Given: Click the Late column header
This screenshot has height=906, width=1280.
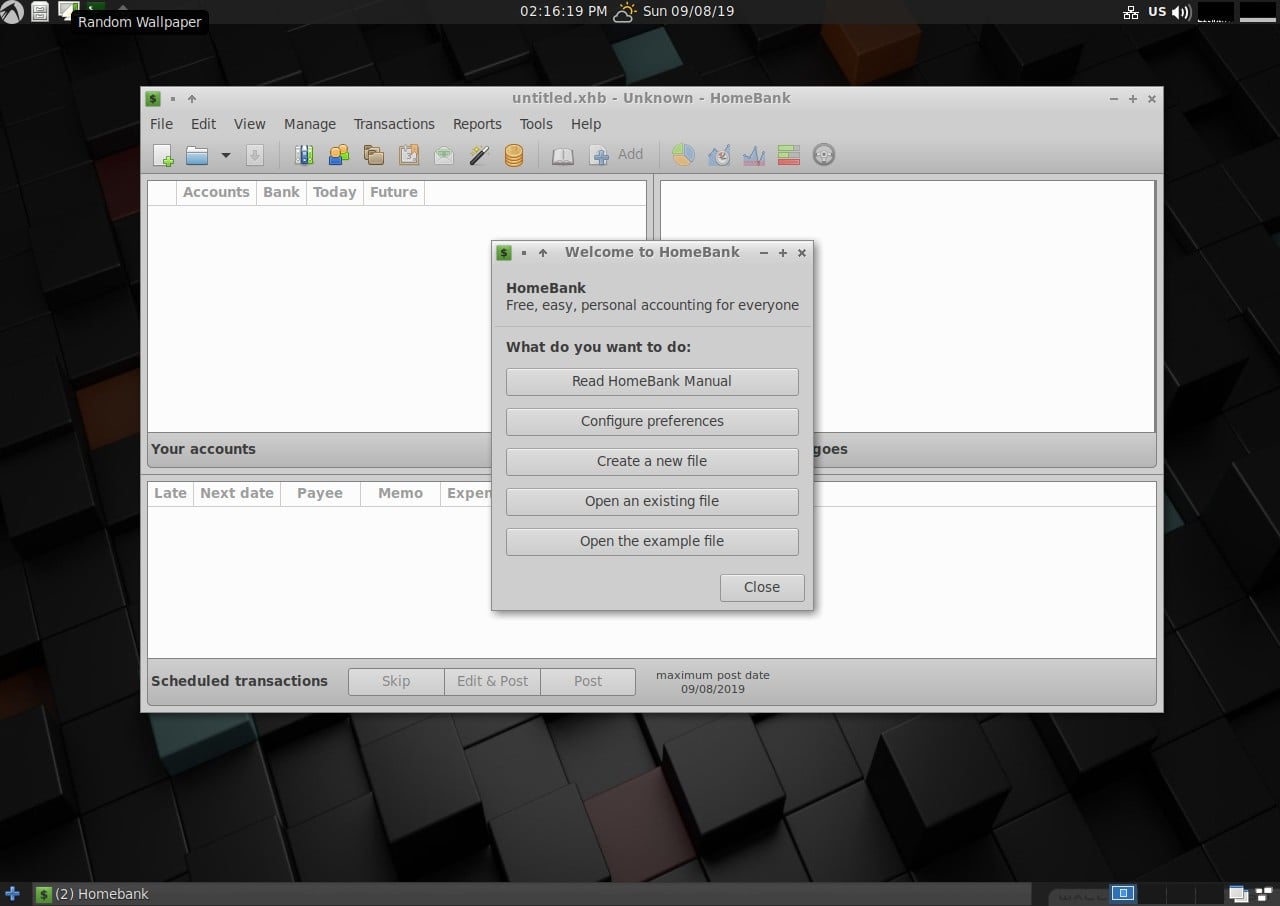Looking at the screenshot, I should click(x=170, y=493).
